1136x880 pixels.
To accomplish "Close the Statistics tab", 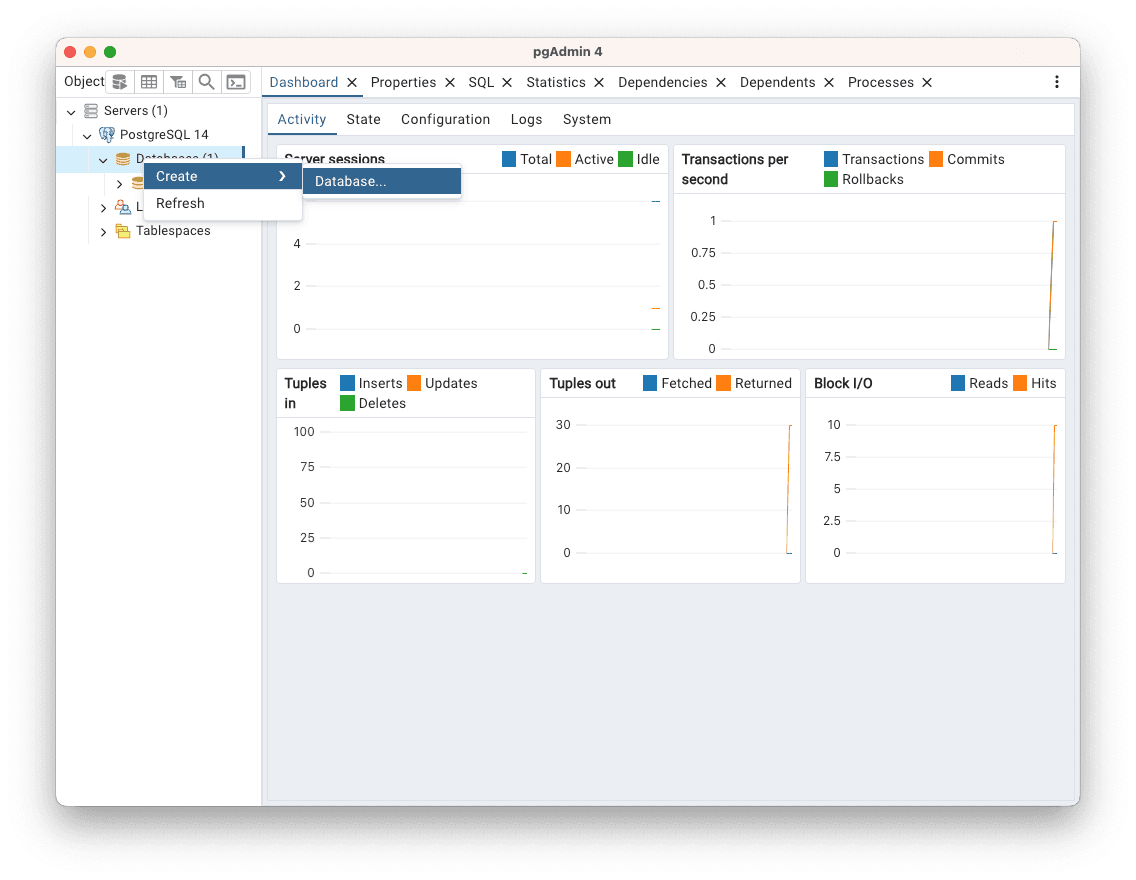I will pos(599,83).
